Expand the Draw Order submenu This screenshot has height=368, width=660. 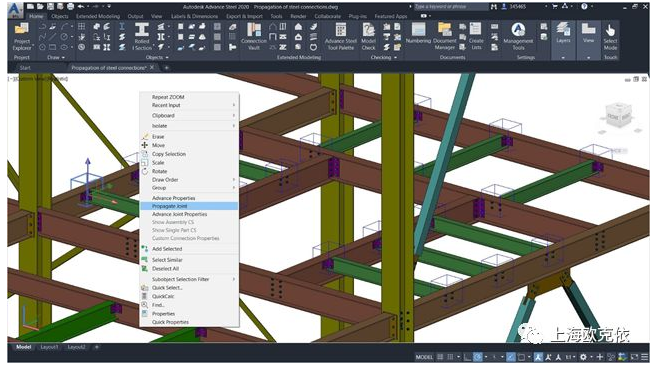[189, 180]
